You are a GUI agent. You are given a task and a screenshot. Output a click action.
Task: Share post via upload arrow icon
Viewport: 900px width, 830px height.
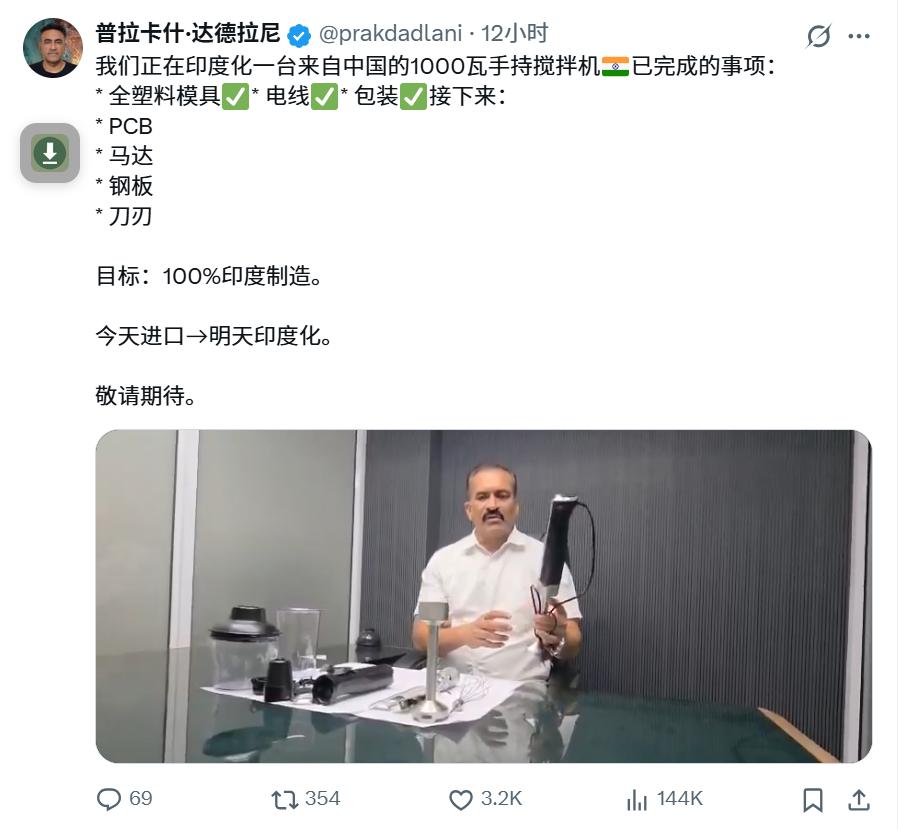click(x=859, y=800)
